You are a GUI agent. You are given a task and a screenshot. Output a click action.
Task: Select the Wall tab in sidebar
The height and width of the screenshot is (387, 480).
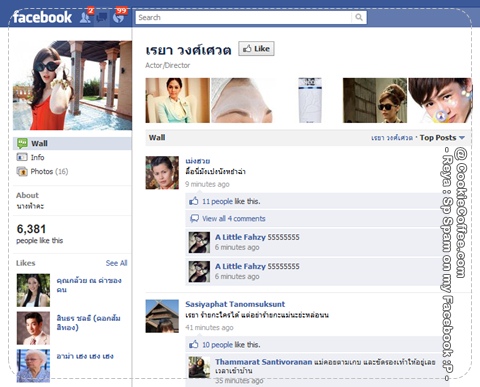click(72, 143)
